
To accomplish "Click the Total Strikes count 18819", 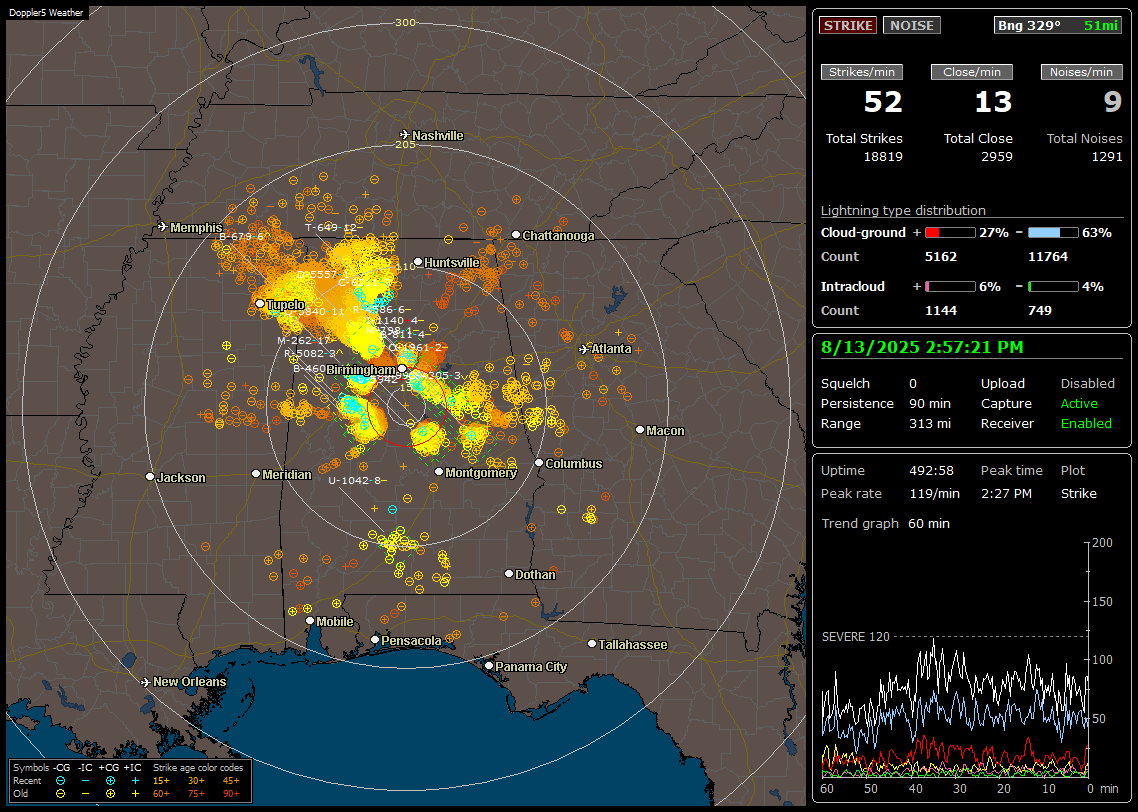I will tap(883, 157).
